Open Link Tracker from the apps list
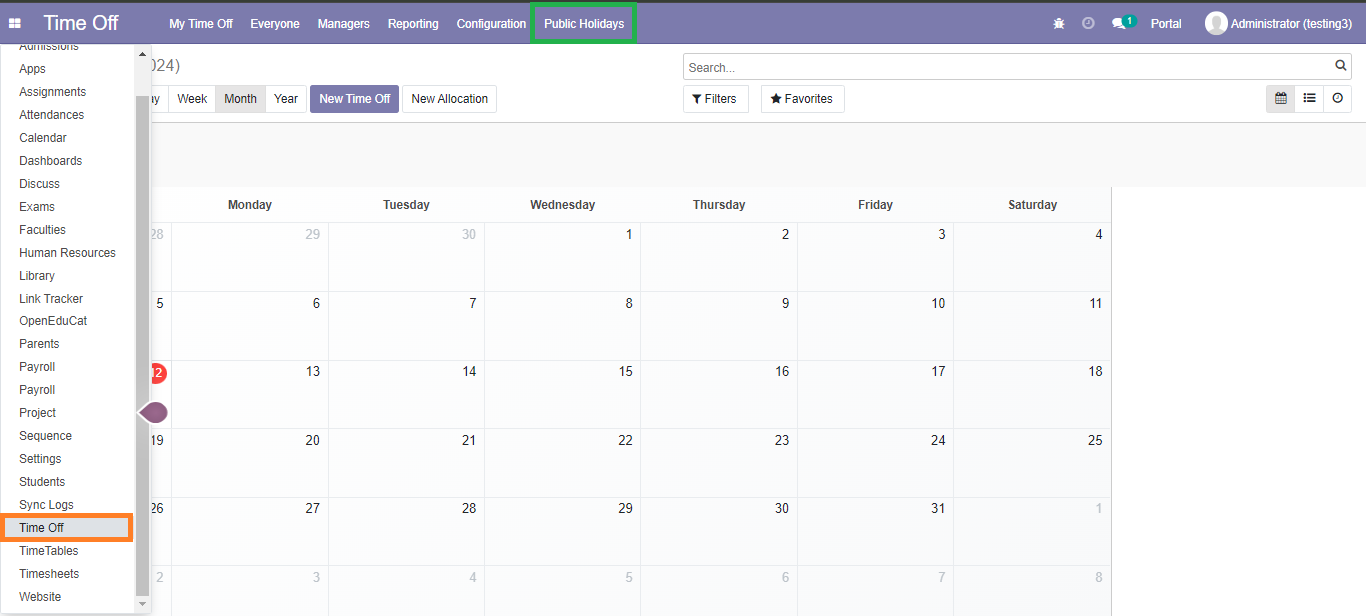 [x=67, y=299]
